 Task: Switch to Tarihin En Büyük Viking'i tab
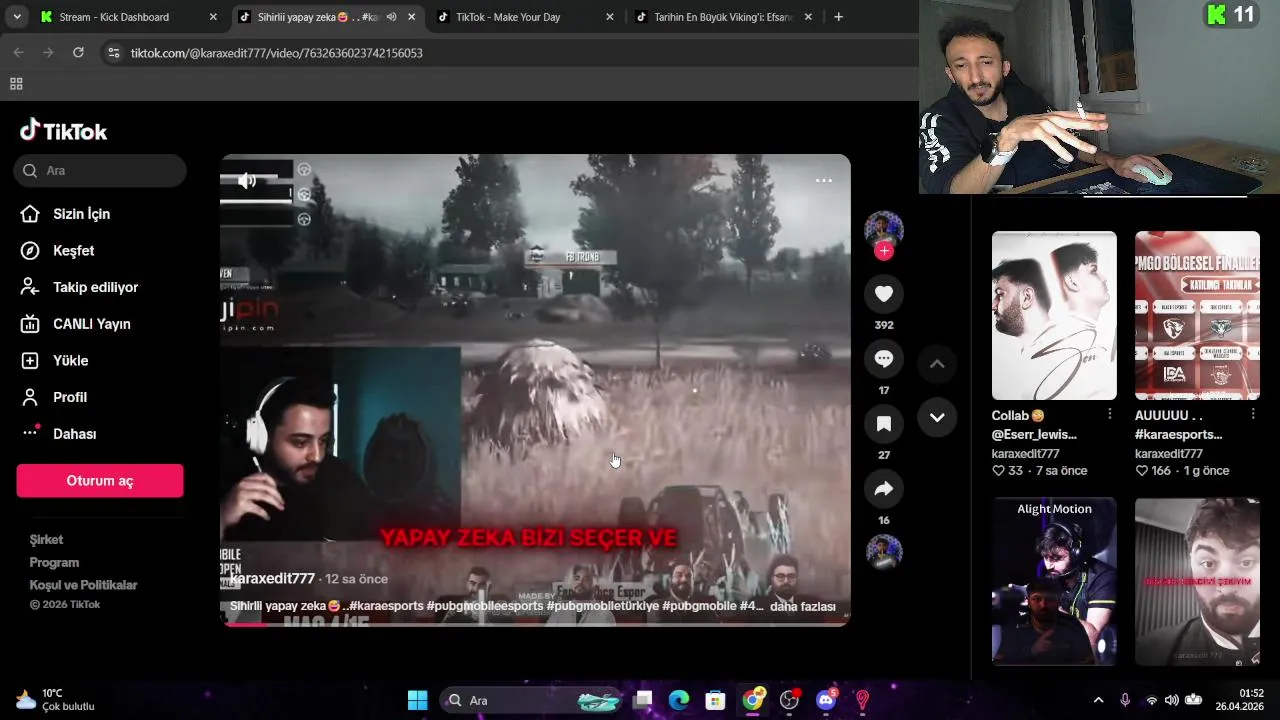pyautogui.click(x=722, y=17)
